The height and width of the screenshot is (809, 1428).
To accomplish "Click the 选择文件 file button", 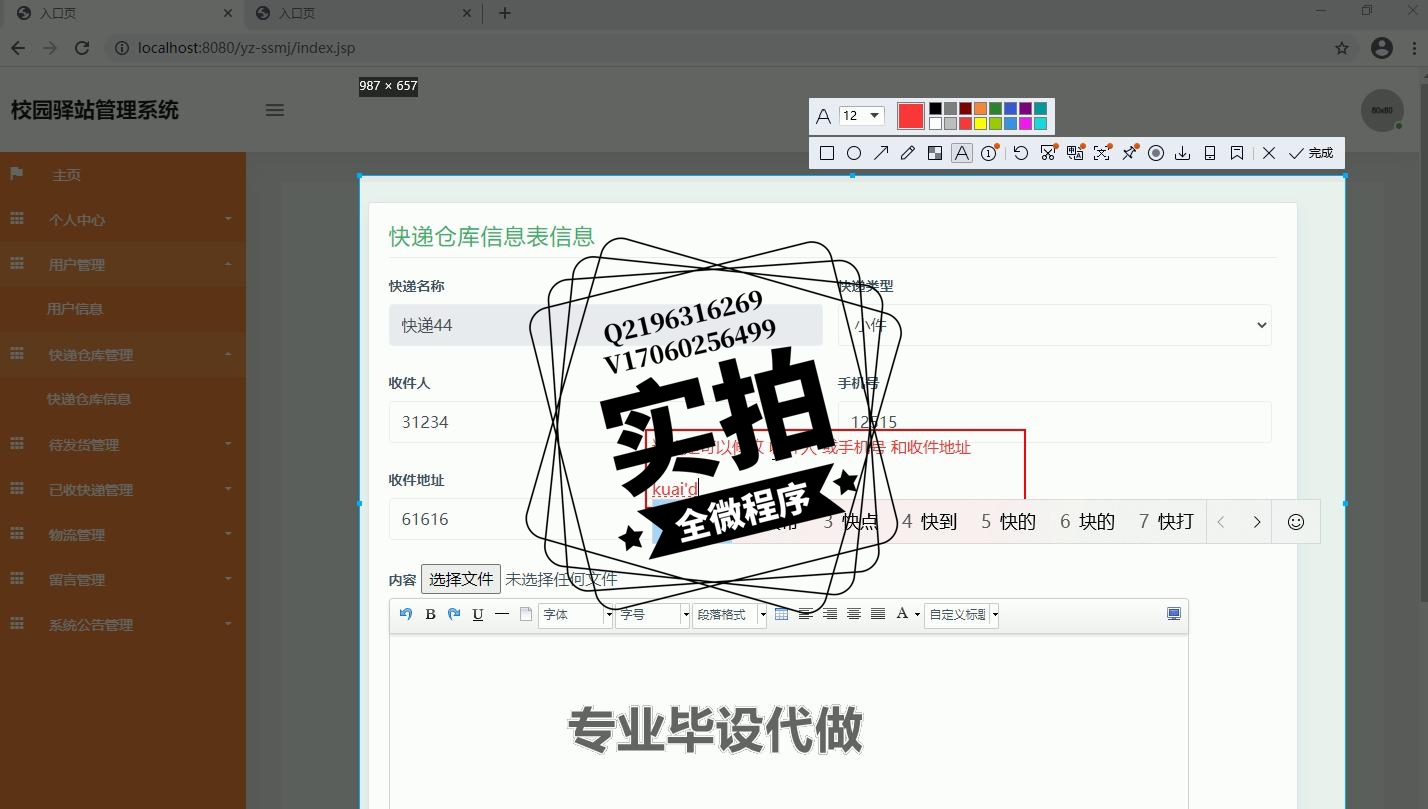I will 461,579.
